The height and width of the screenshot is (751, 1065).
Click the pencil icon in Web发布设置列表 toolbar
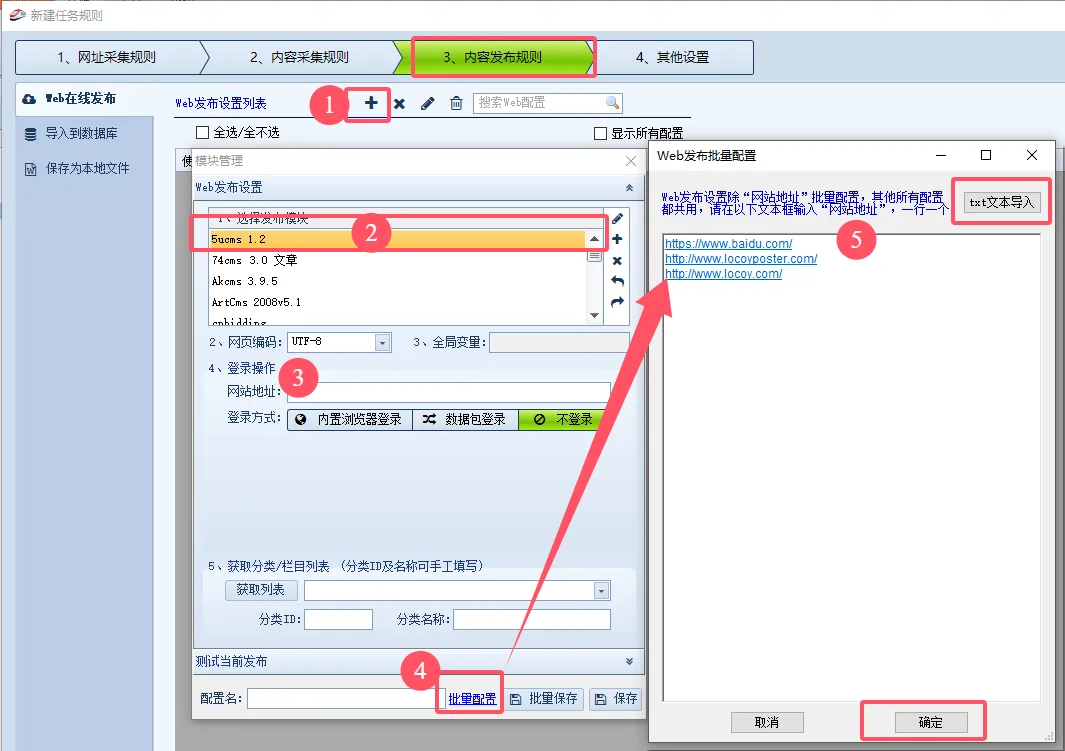(428, 103)
